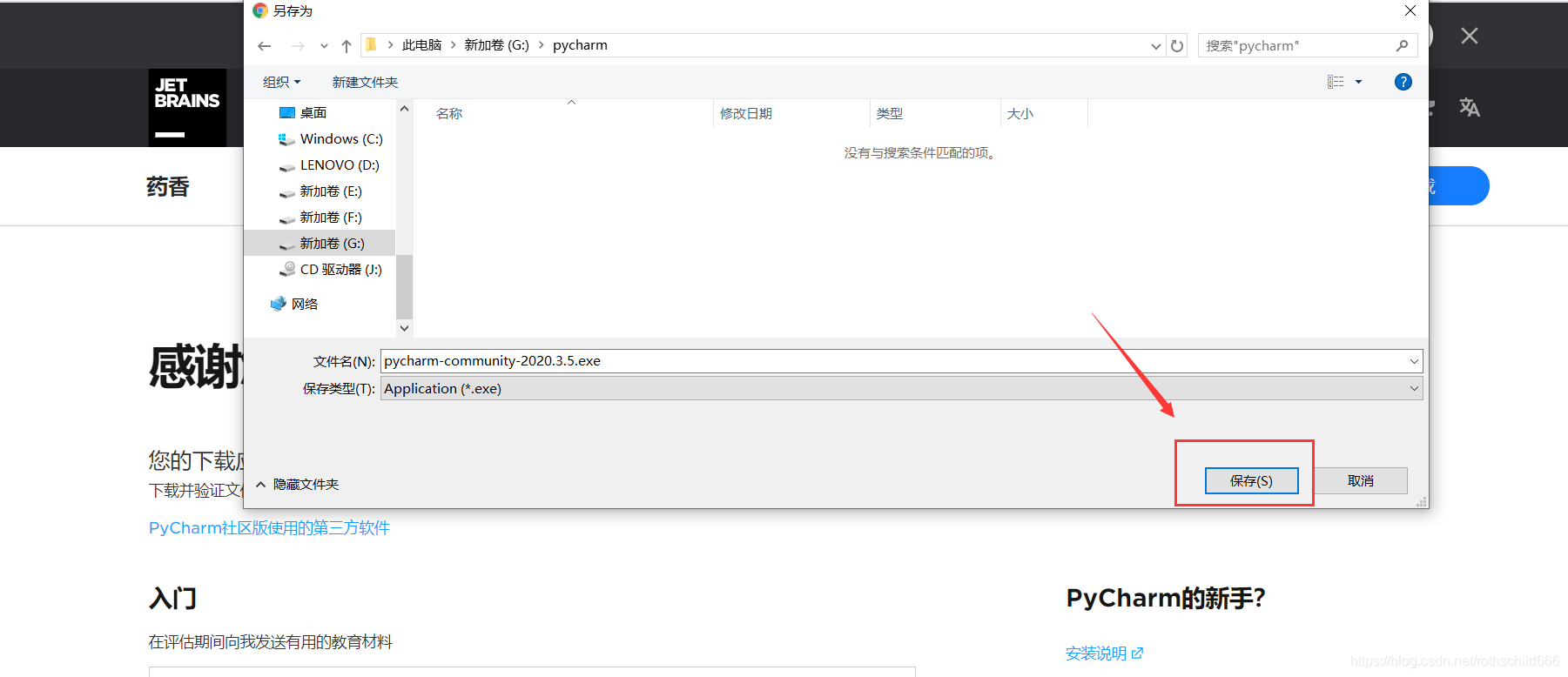The image size is (1568, 677).
Task: Open the help question mark icon
Action: (1403, 82)
